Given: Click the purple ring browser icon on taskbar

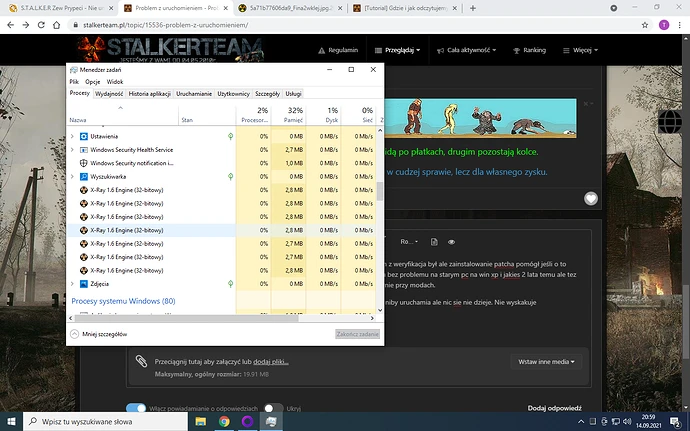Looking at the screenshot, I should click(x=247, y=422).
